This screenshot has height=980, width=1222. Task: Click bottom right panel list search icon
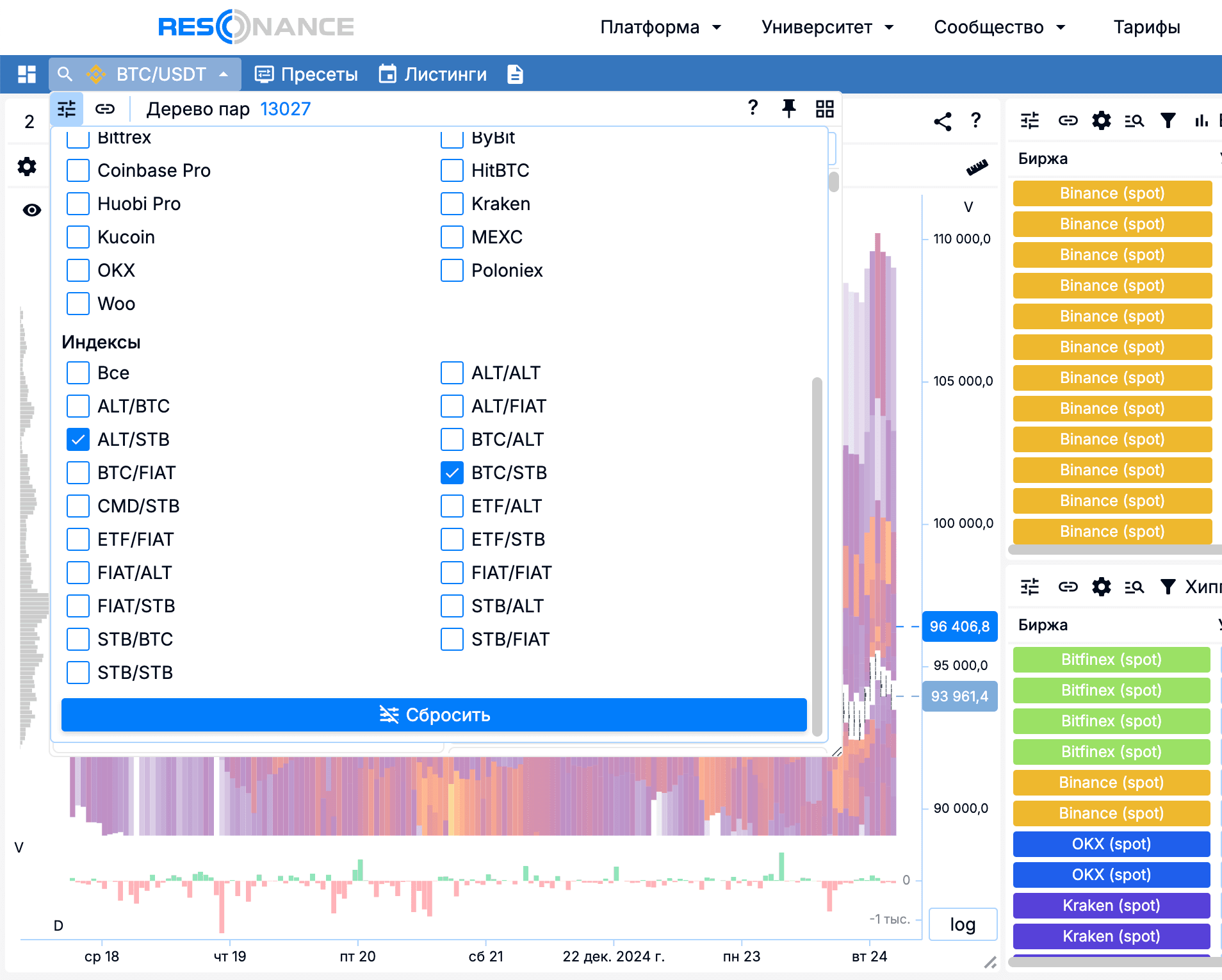(1134, 587)
